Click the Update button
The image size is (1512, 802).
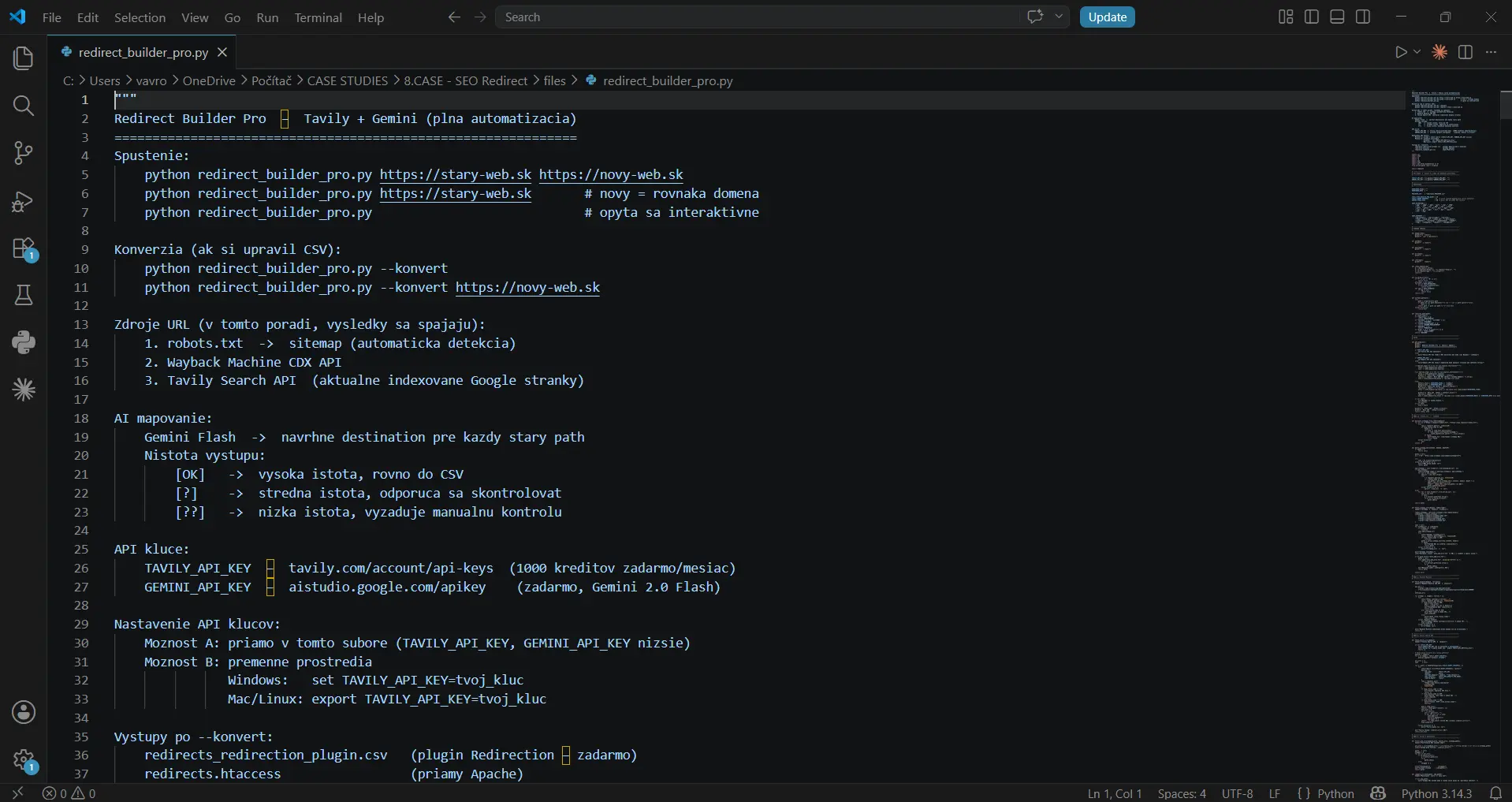(x=1107, y=17)
